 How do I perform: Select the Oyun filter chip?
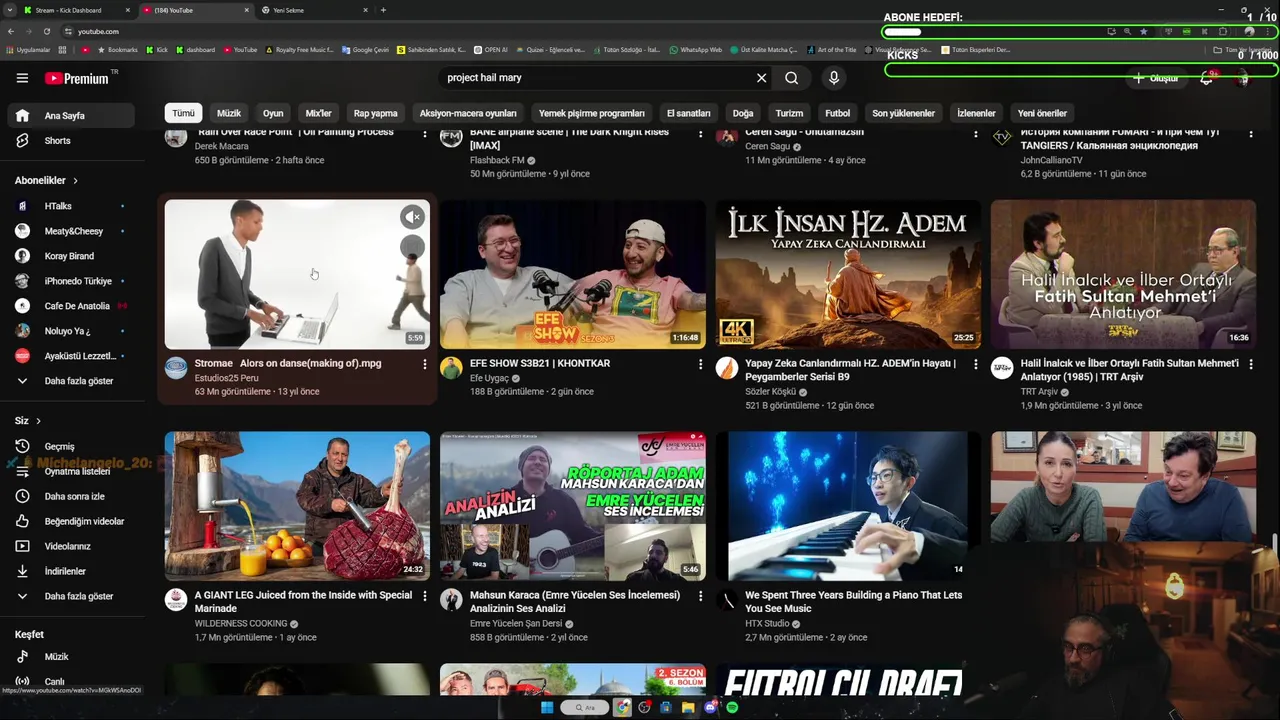(273, 114)
